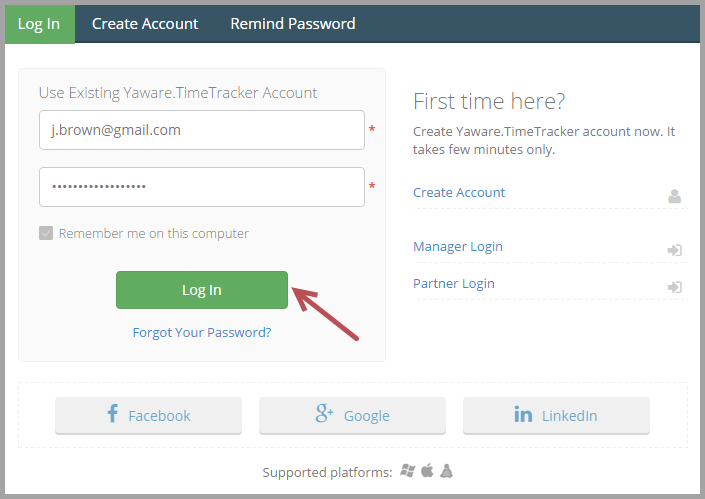Click into the masked password field
The width and height of the screenshot is (705, 499).
click(x=202, y=187)
